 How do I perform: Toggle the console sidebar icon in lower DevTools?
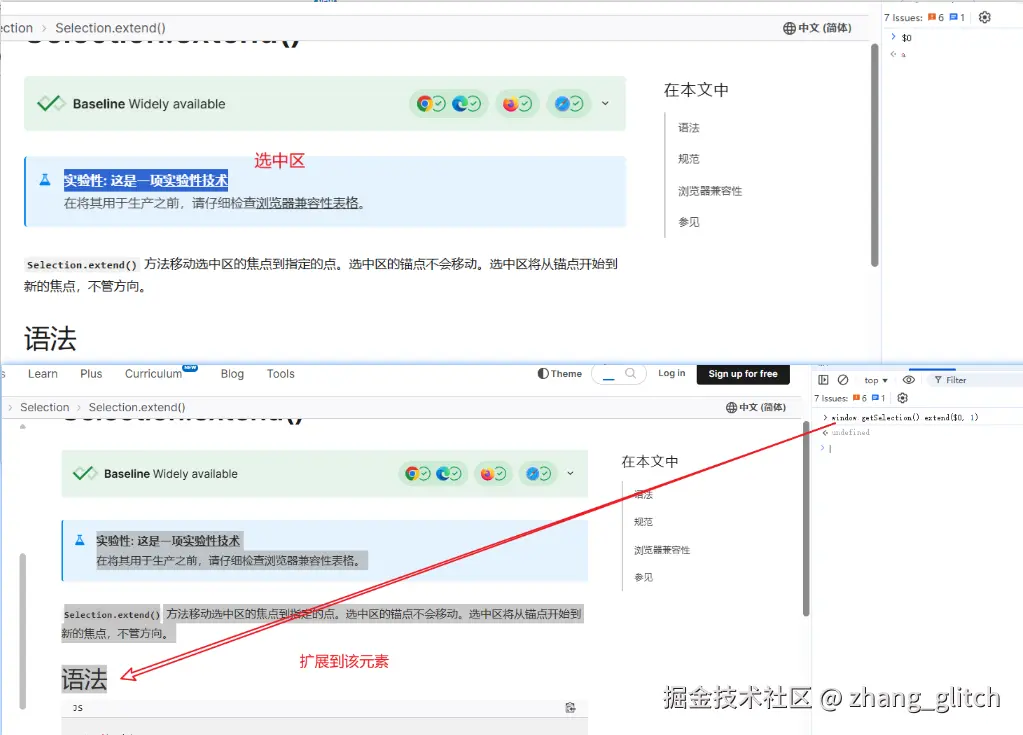823,380
